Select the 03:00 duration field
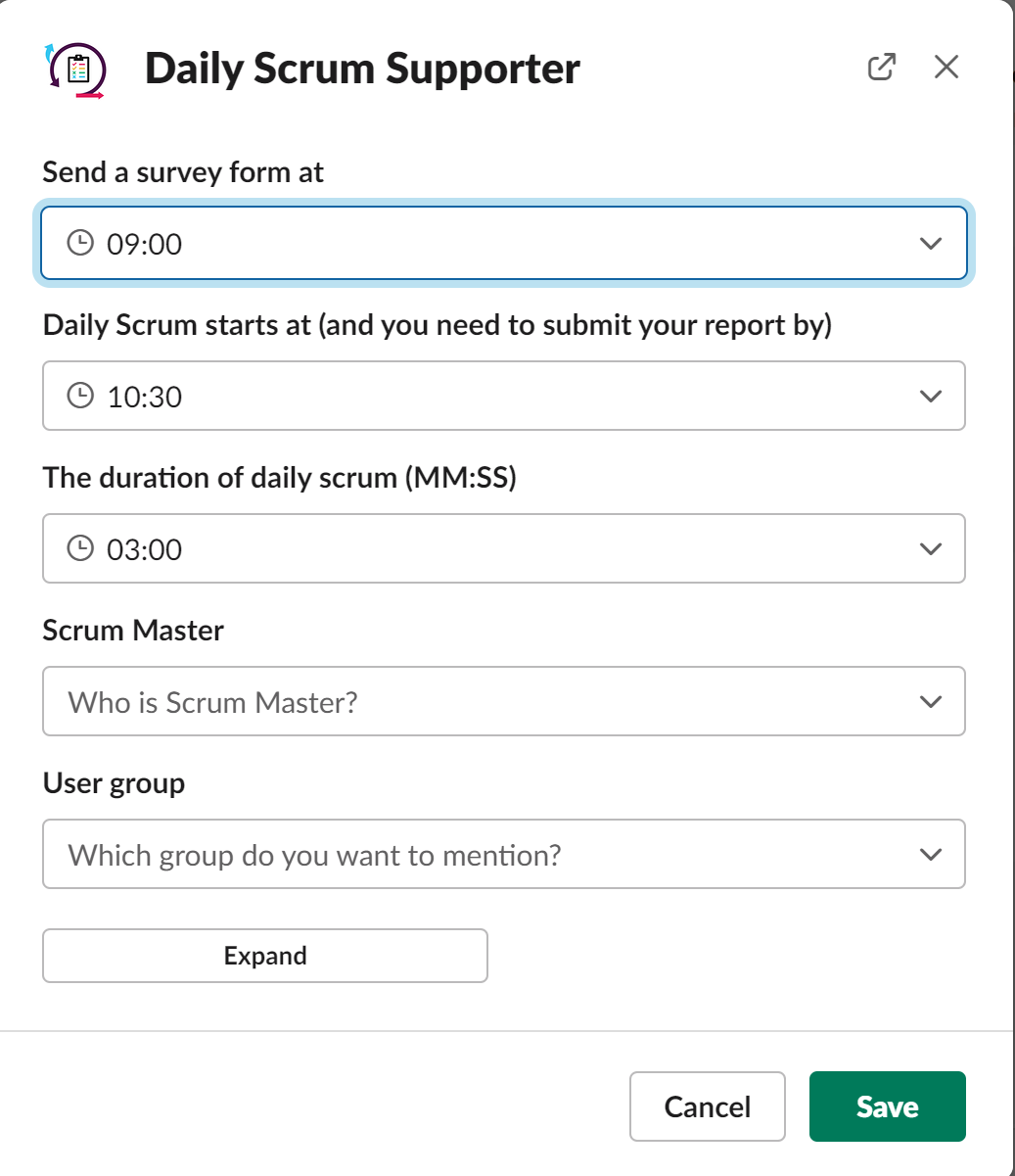The image size is (1015, 1176). (x=489, y=549)
